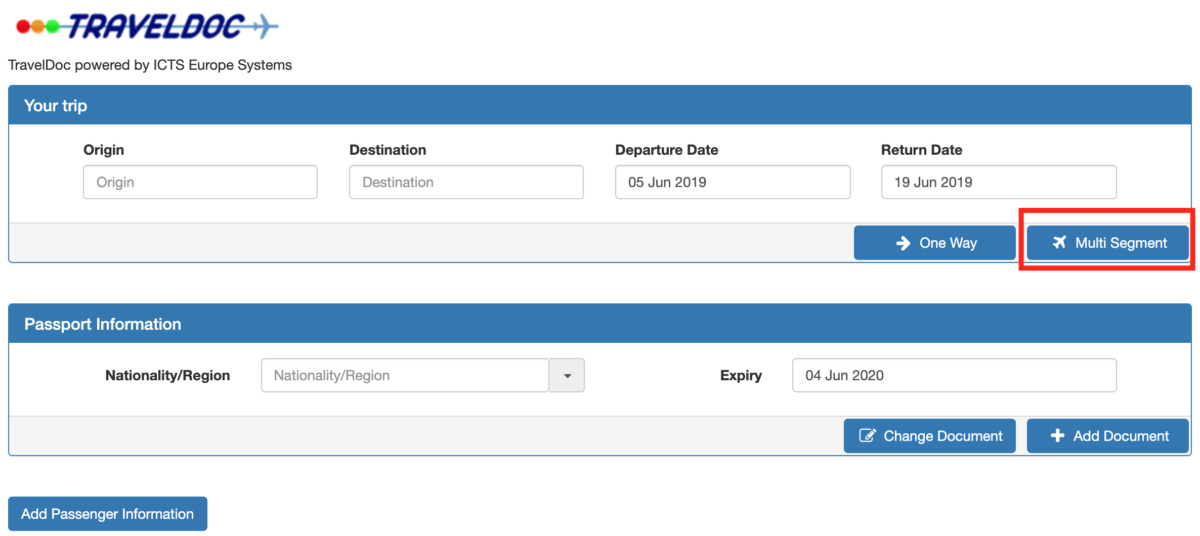
Task: Click the plus icon on Add Document
Action: coord(1058,436)
